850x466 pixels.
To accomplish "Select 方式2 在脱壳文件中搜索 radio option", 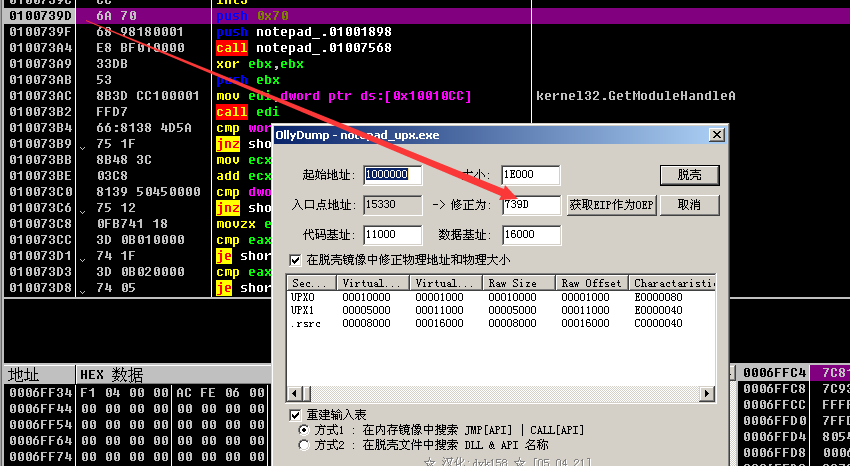I will click(305, 445).
